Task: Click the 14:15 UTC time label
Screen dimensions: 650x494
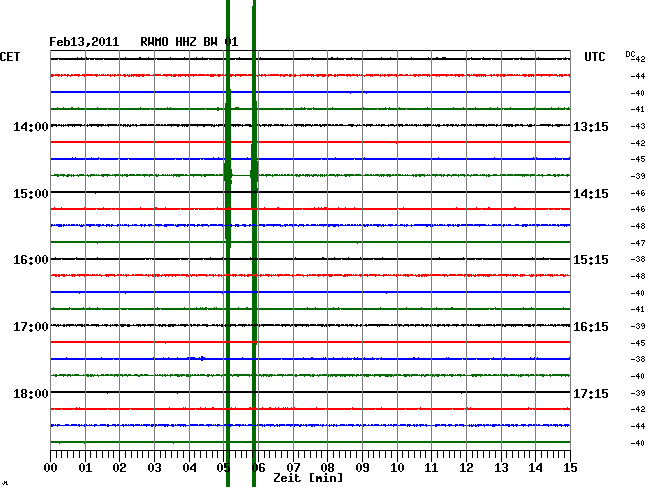Action: coord(591,194)
